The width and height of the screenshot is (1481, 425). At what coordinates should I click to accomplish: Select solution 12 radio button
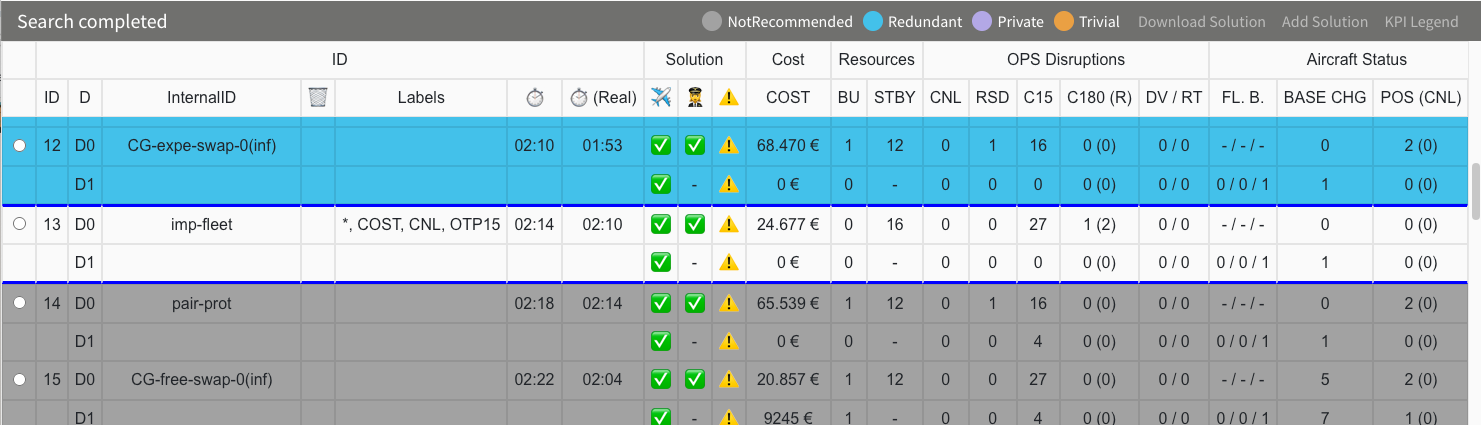pyautogui.click(x=19, y=146)
